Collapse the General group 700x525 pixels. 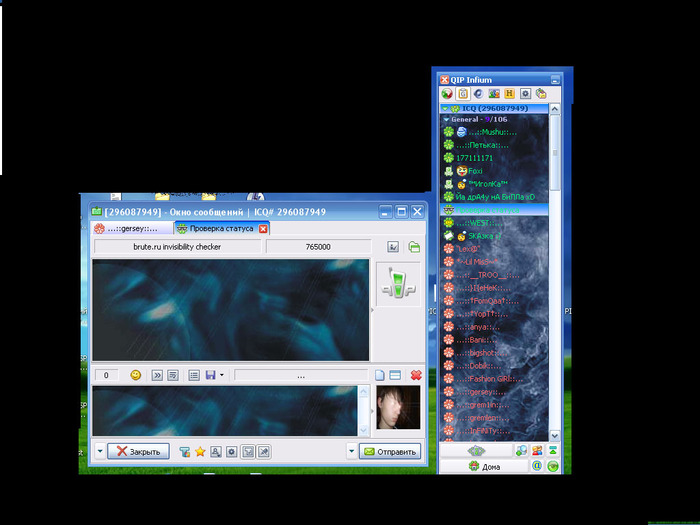coord(446,120)
